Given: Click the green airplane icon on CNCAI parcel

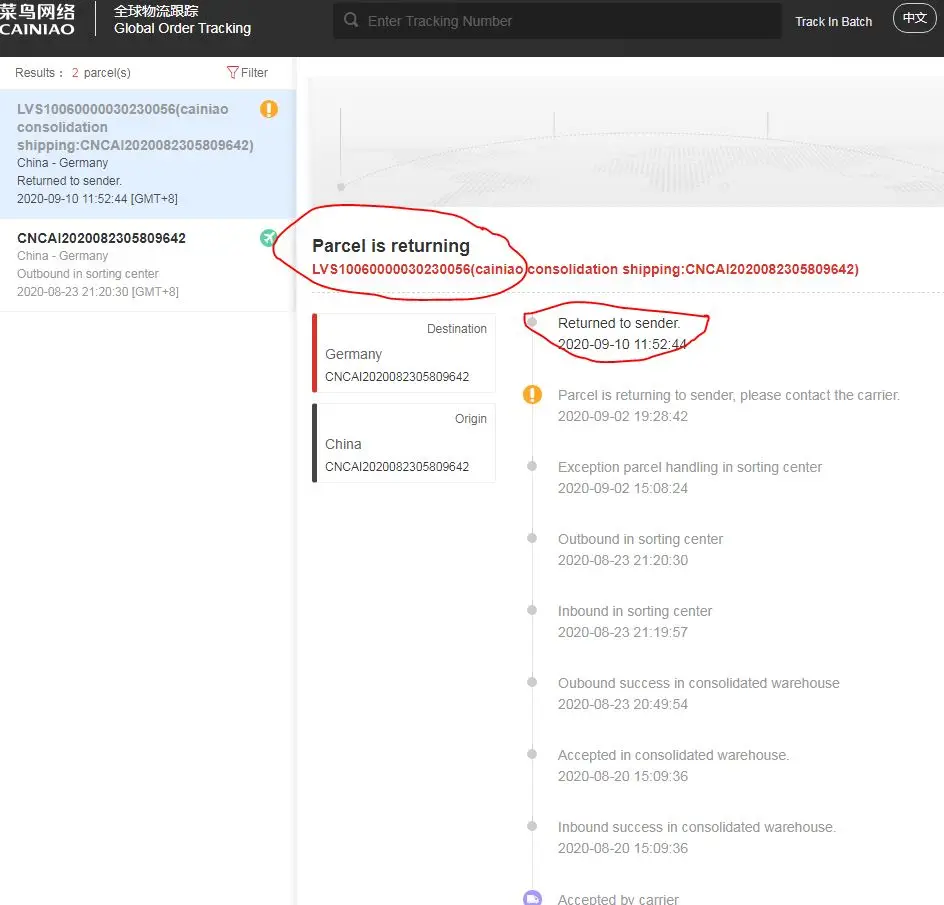Looking at the screenshot, I should [269, 238].
